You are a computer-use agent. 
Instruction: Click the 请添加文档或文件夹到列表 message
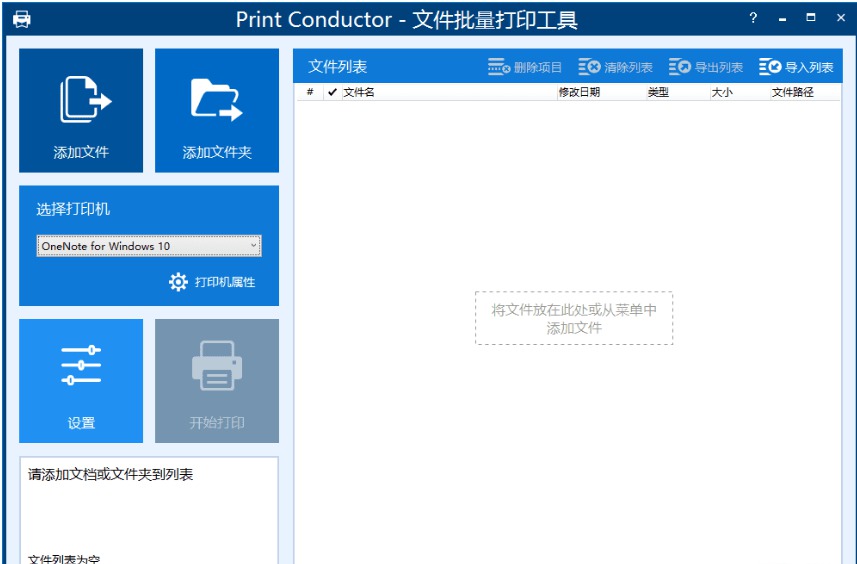pyautogui.click(x=110, y=474)
